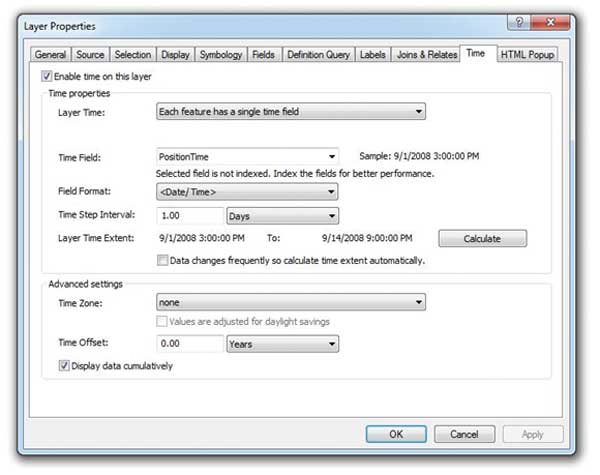Switch to the Source tab
The image size is (600, 475).
(x=90, y=55)
